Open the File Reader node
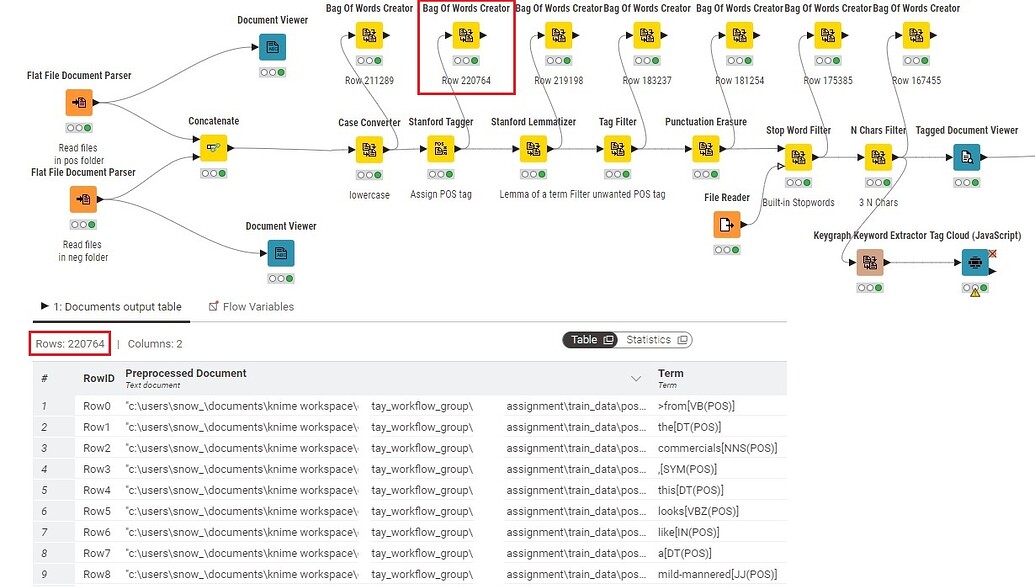The width and height of the screenshot is (1035, 588). point(726,224)
